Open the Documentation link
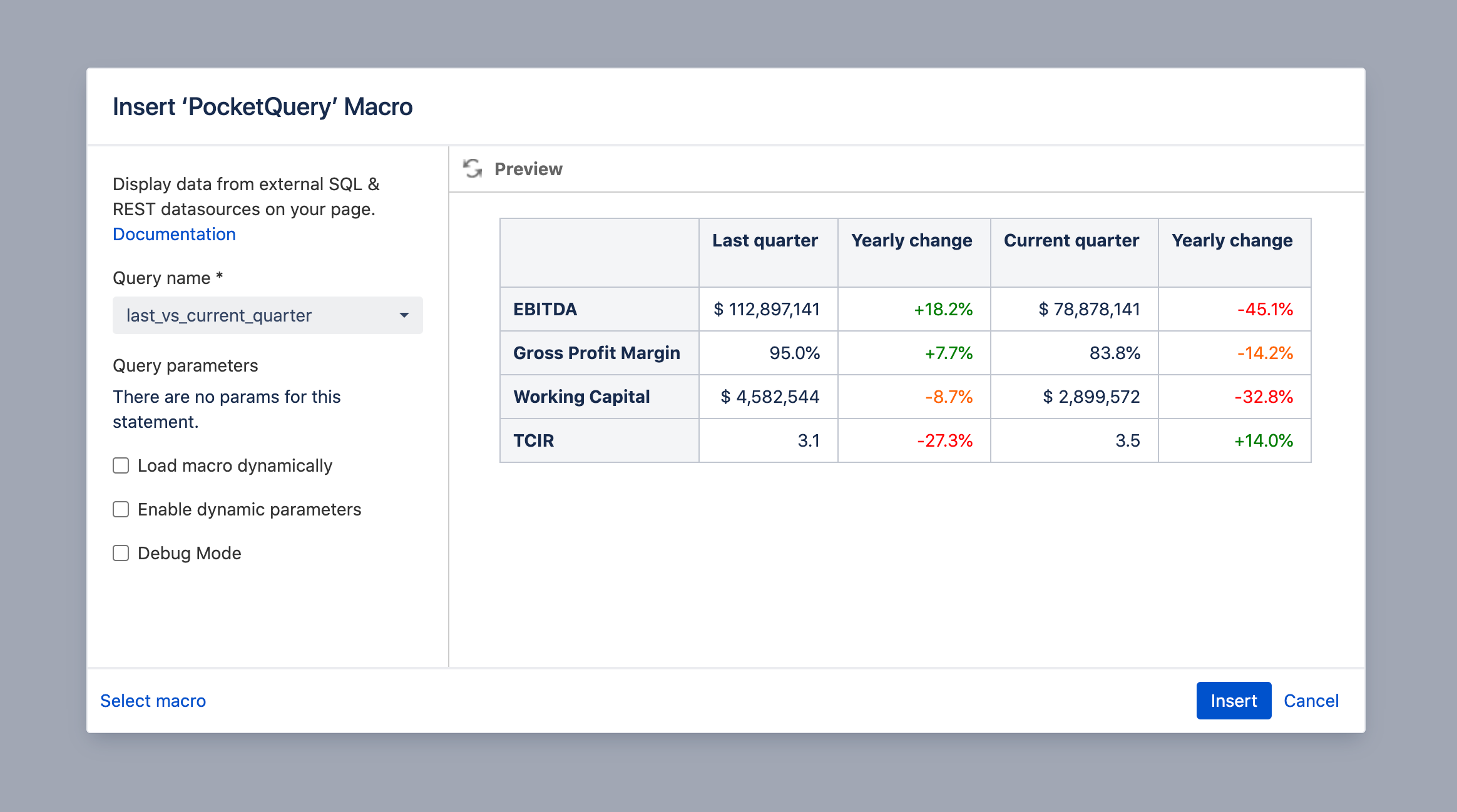This screenshot has height=812, width=1457. [174, 234]
